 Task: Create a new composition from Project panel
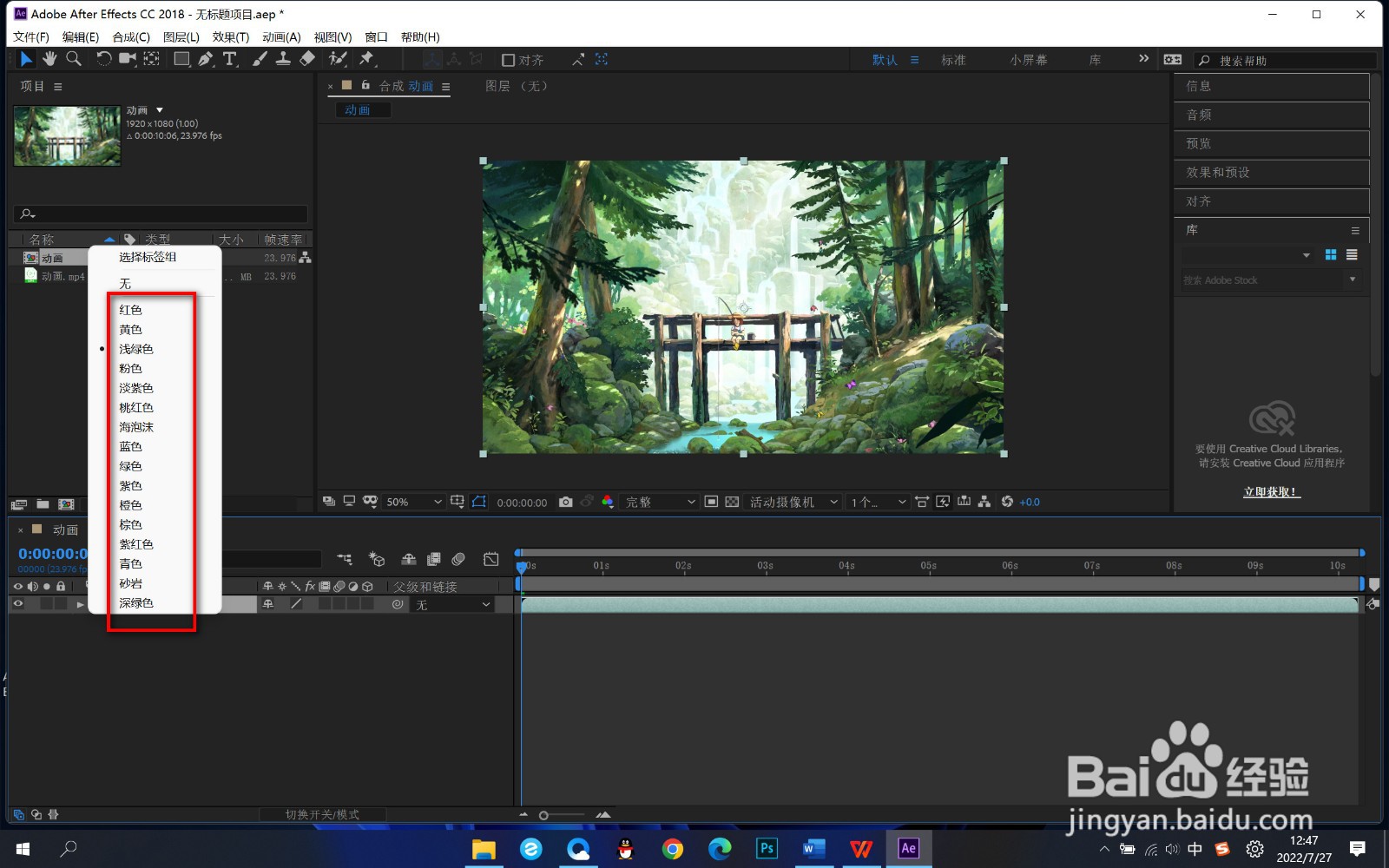(x=66, y=504)
